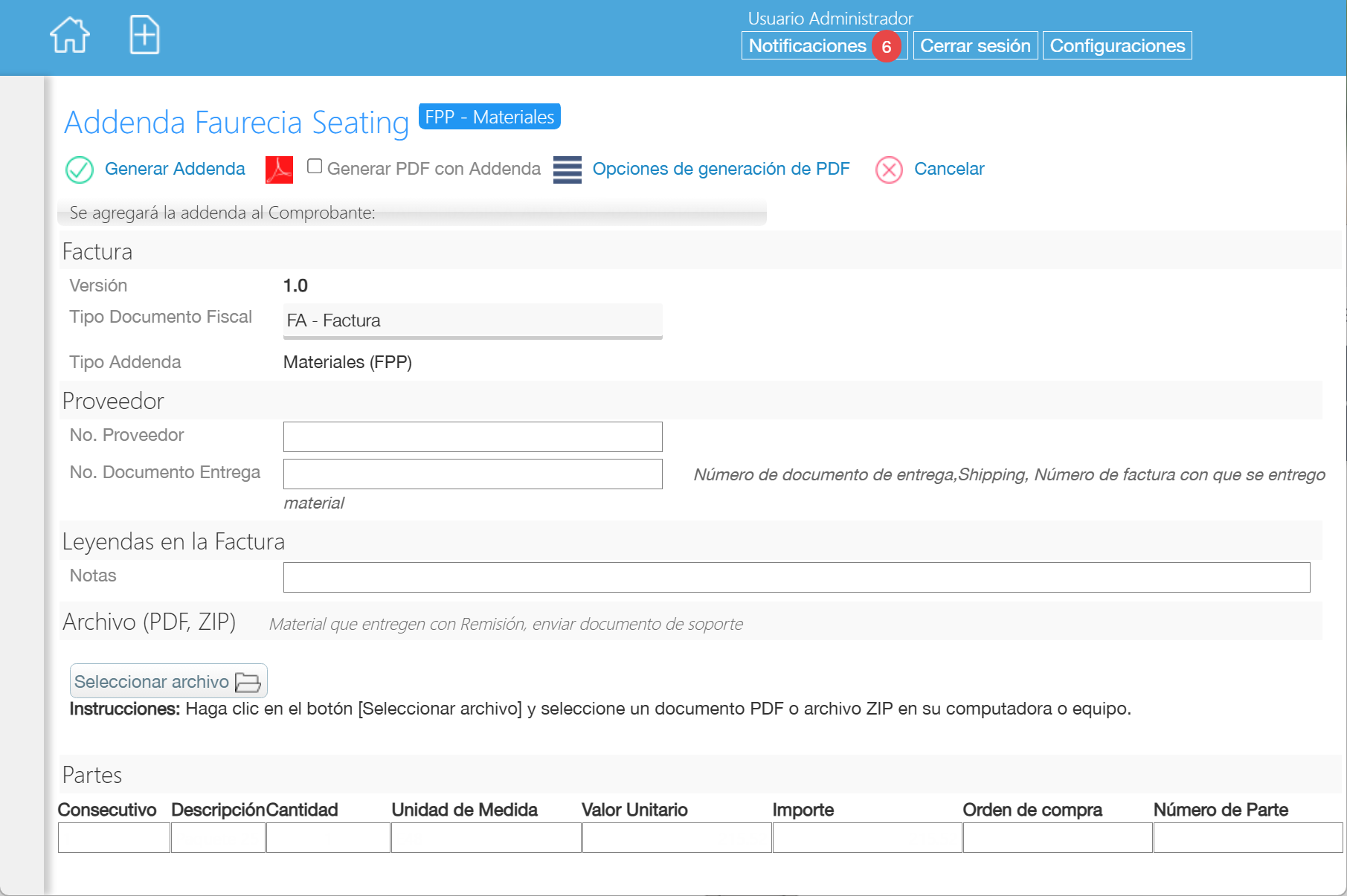Click the Importe cell in Partes
Viewport: 1347px width, 896px height.
tap(867, 838)
